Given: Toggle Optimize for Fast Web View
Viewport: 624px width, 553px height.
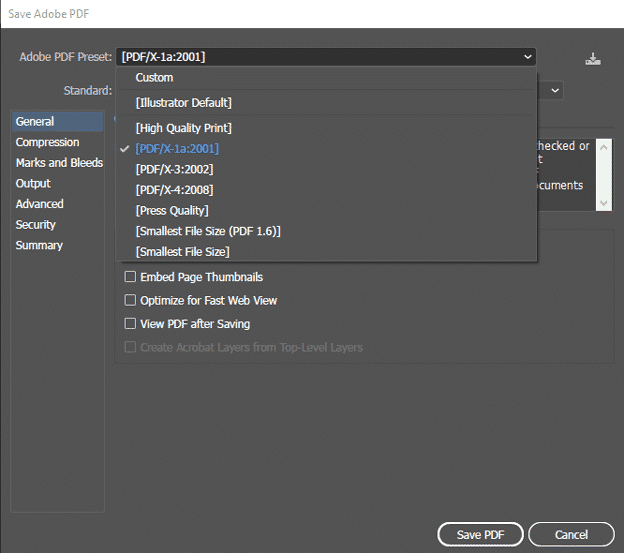Looking at the screenshot, I should [x=130, y=300].
